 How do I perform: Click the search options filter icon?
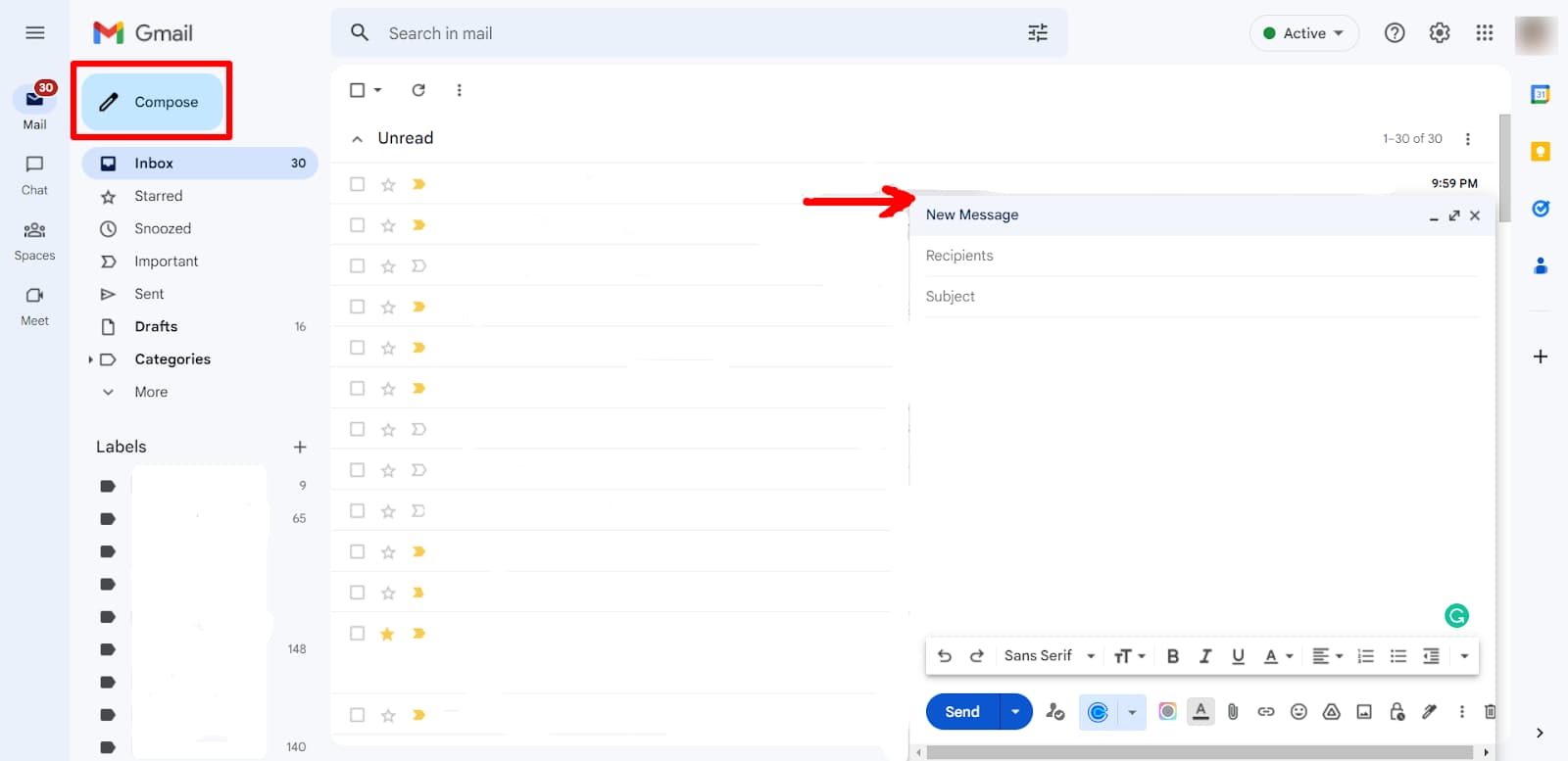point(1038,33)
